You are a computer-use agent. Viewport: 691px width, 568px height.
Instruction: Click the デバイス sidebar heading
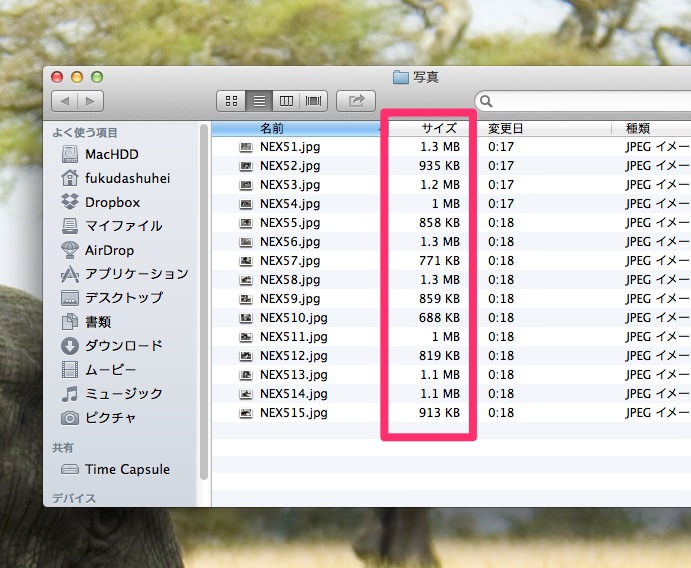click(x=74, y=498)
